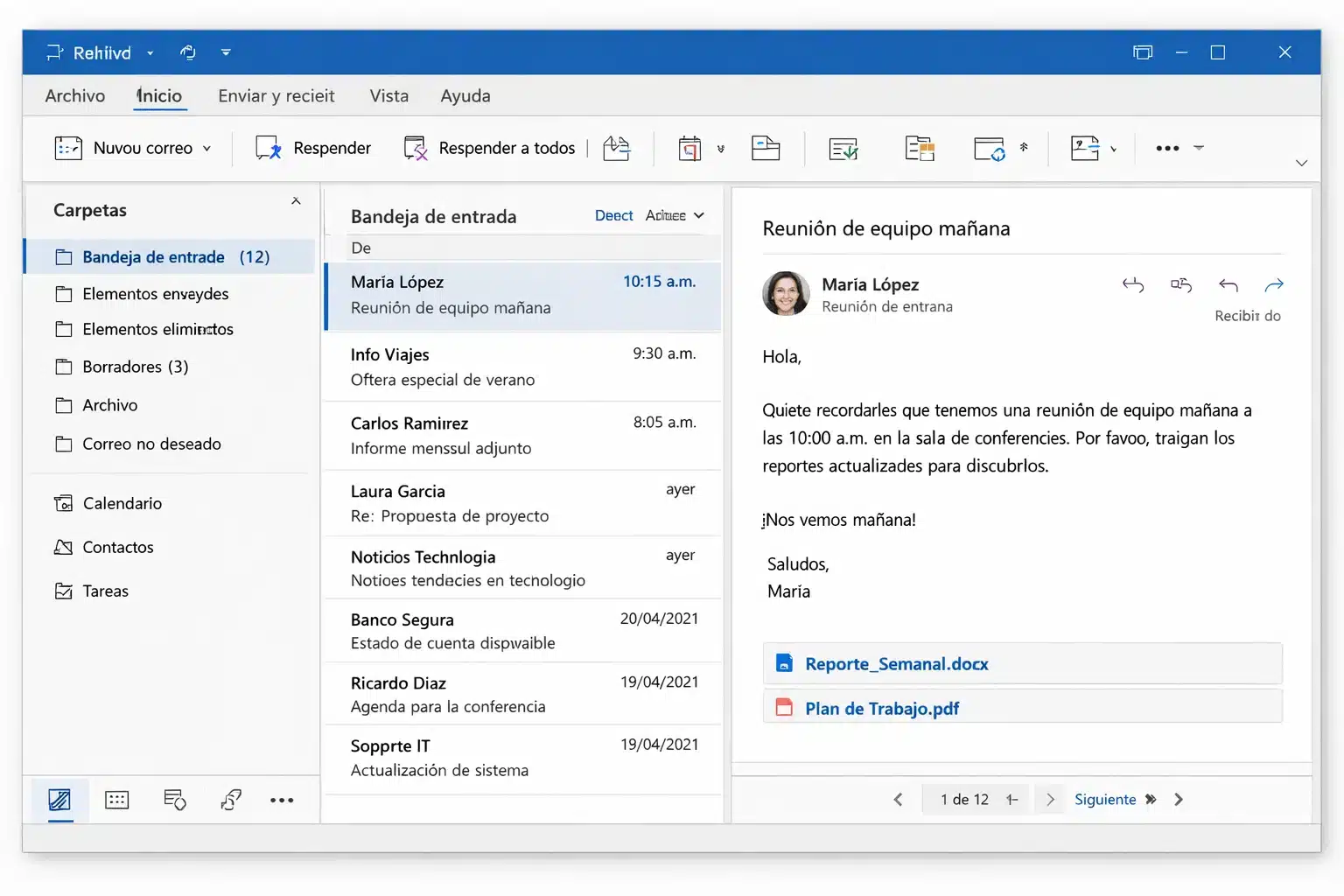This screenshot has height=896, width=1344.
Task: Open the Calendario view in sidebar
Action: pyautogui.click(x=122, y=503)
